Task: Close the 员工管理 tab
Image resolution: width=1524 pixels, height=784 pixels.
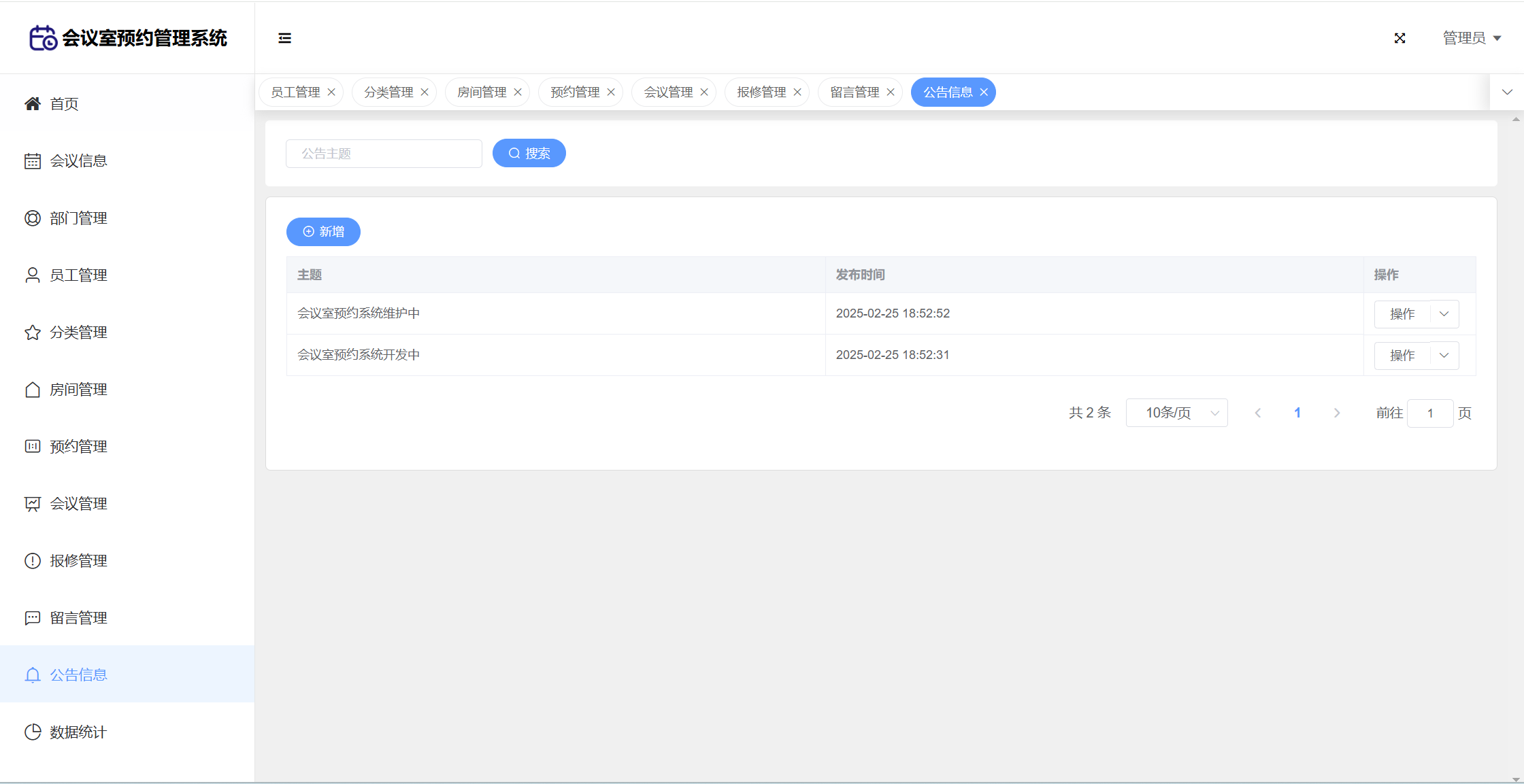Action: pos(331,92)
